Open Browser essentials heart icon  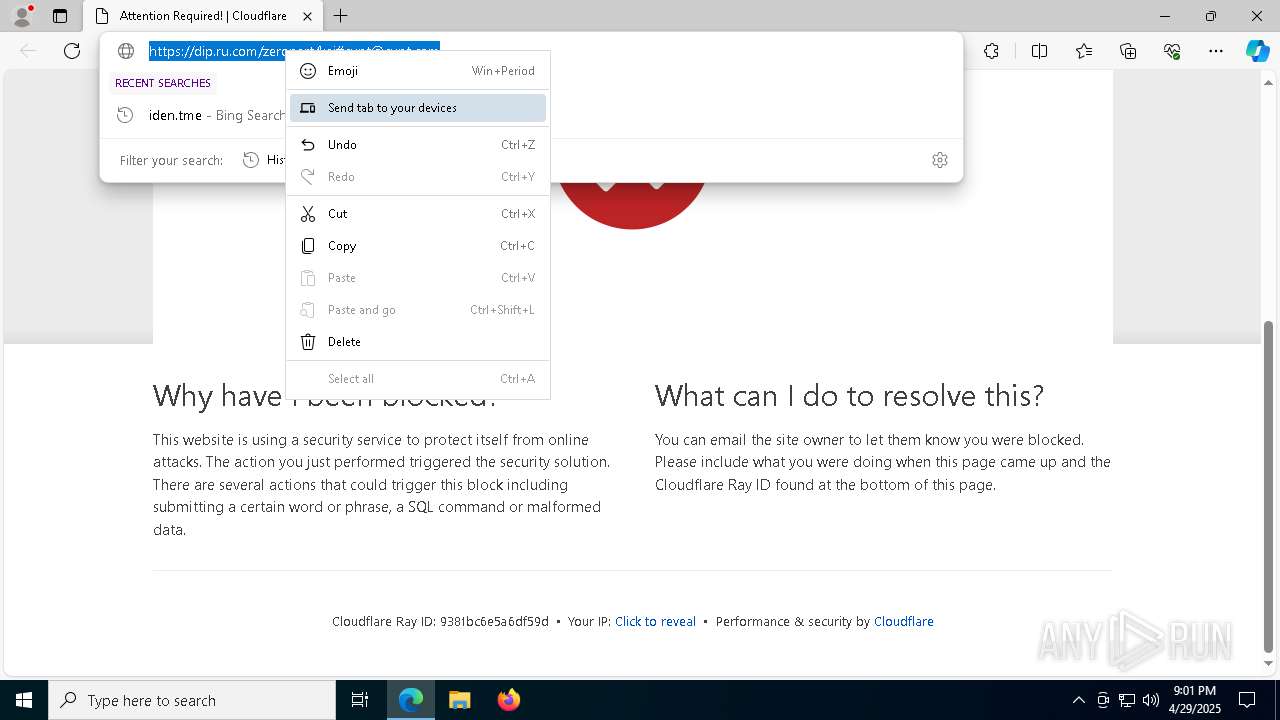pos(1172,51)
